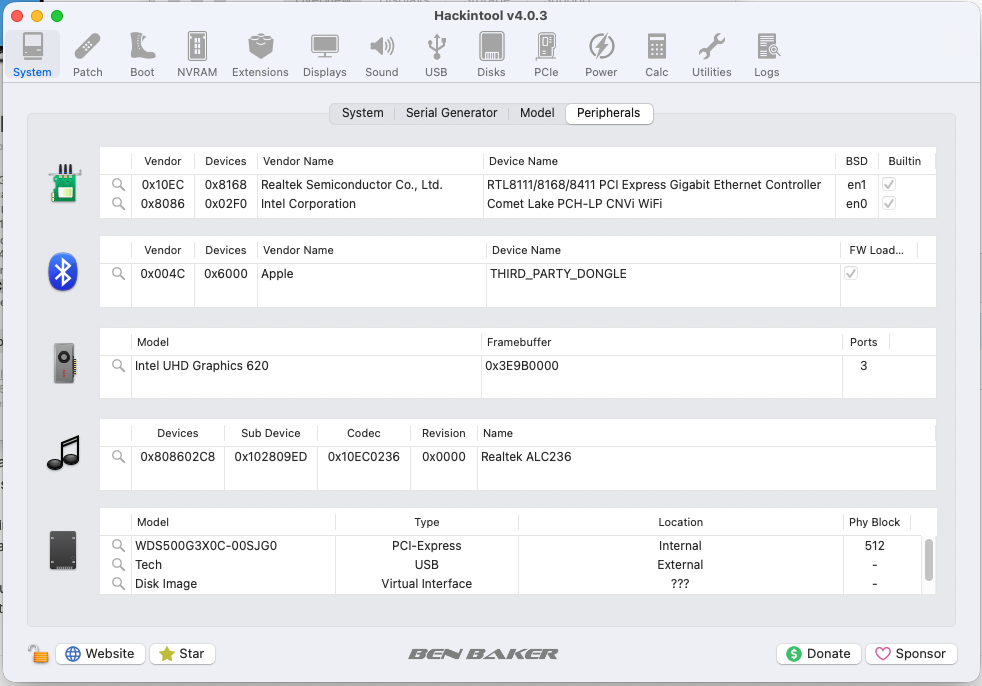Click magnifier icon for WDS500G3X0C-00SJG0 disk
Image resolution: width=982 pixels, height=686 pixels.
point(118,546)
